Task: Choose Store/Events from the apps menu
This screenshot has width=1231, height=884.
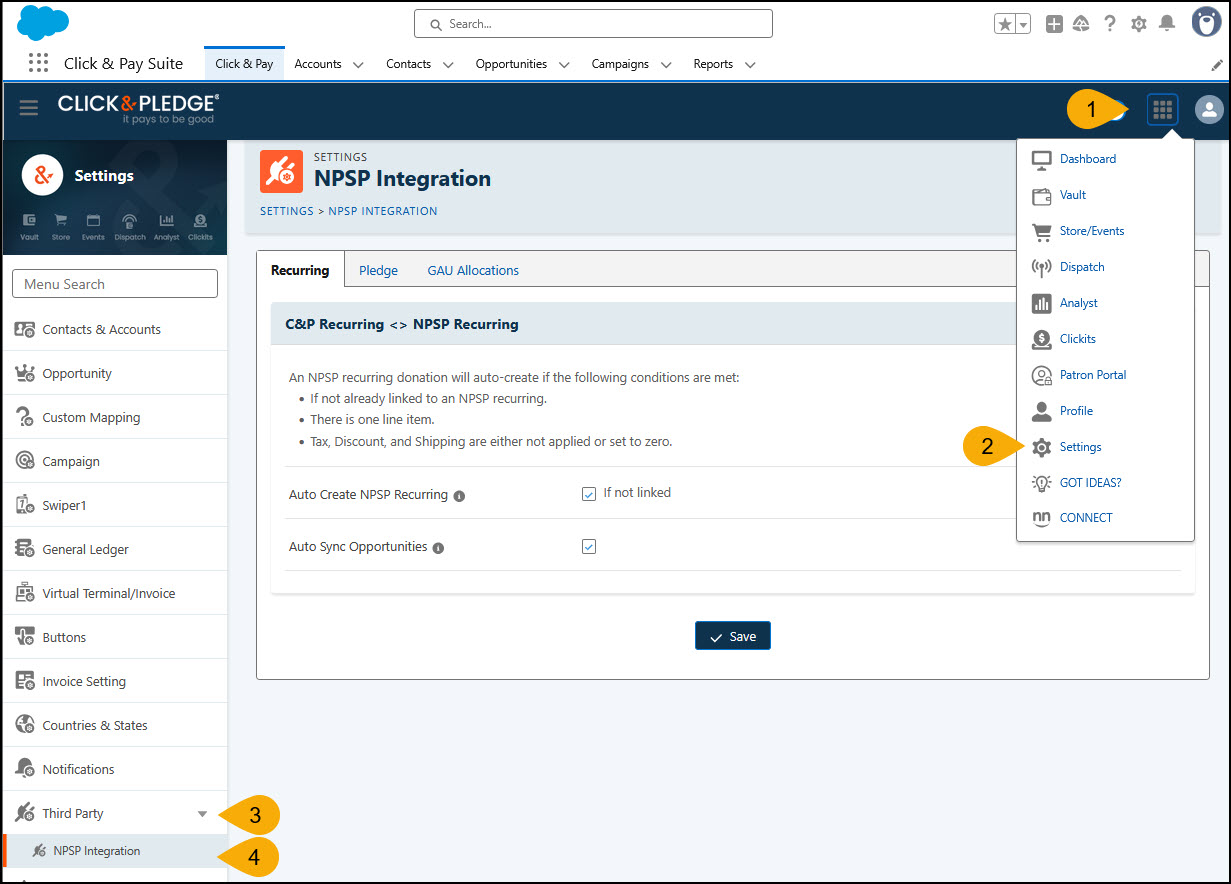Action: (x=1092, y=231)
